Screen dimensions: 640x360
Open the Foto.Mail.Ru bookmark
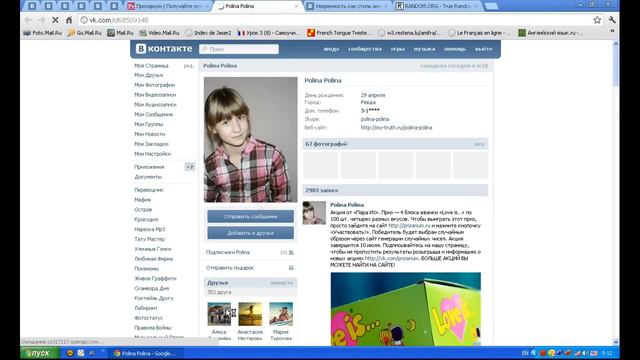42,33
